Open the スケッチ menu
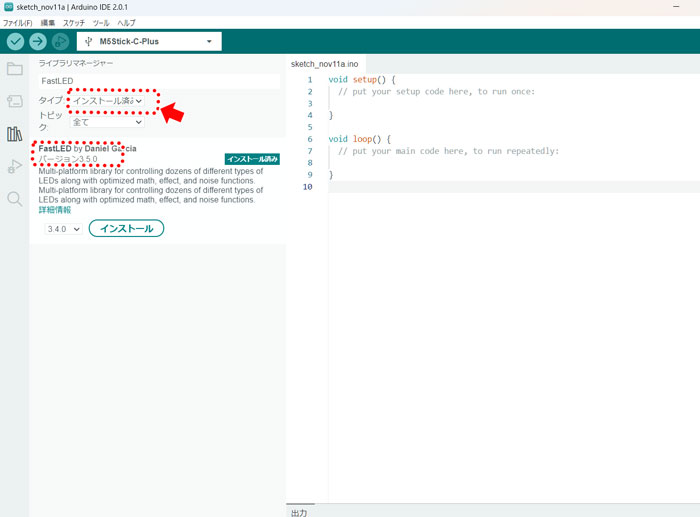Screen dimensions: 700x517 point(74,23)
